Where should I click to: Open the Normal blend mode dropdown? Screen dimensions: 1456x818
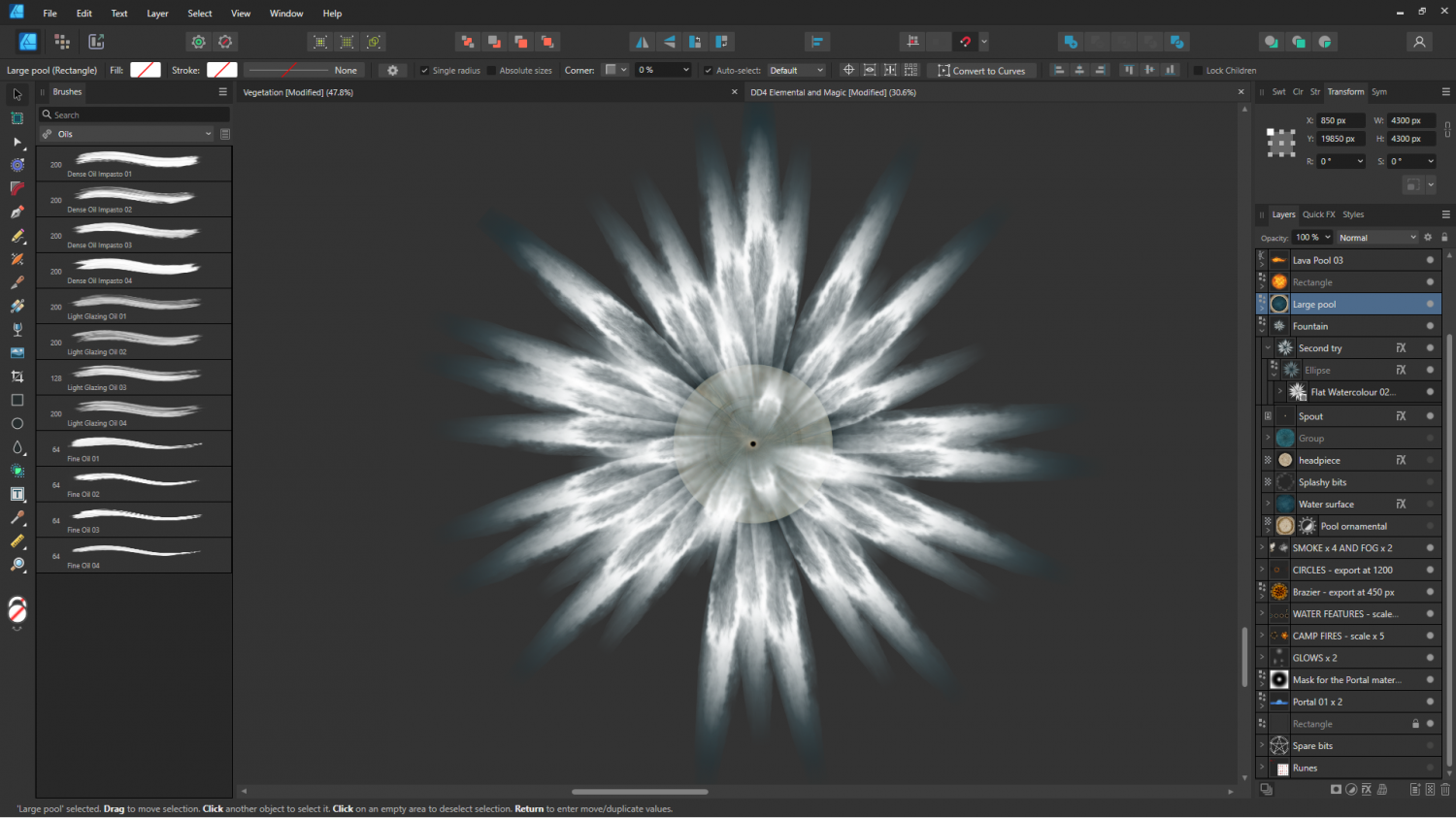coord(1376,238)
